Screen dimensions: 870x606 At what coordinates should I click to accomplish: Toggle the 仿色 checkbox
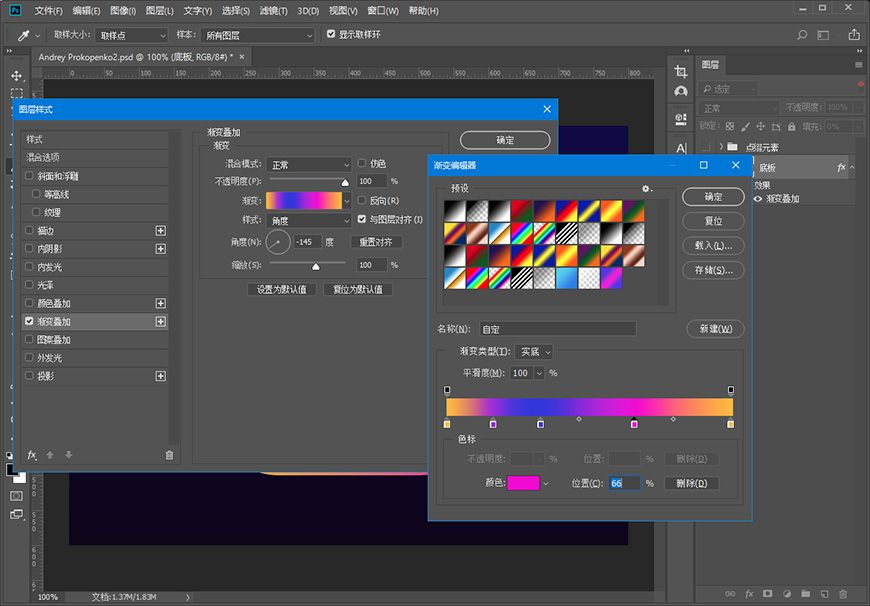click(362, 163)
